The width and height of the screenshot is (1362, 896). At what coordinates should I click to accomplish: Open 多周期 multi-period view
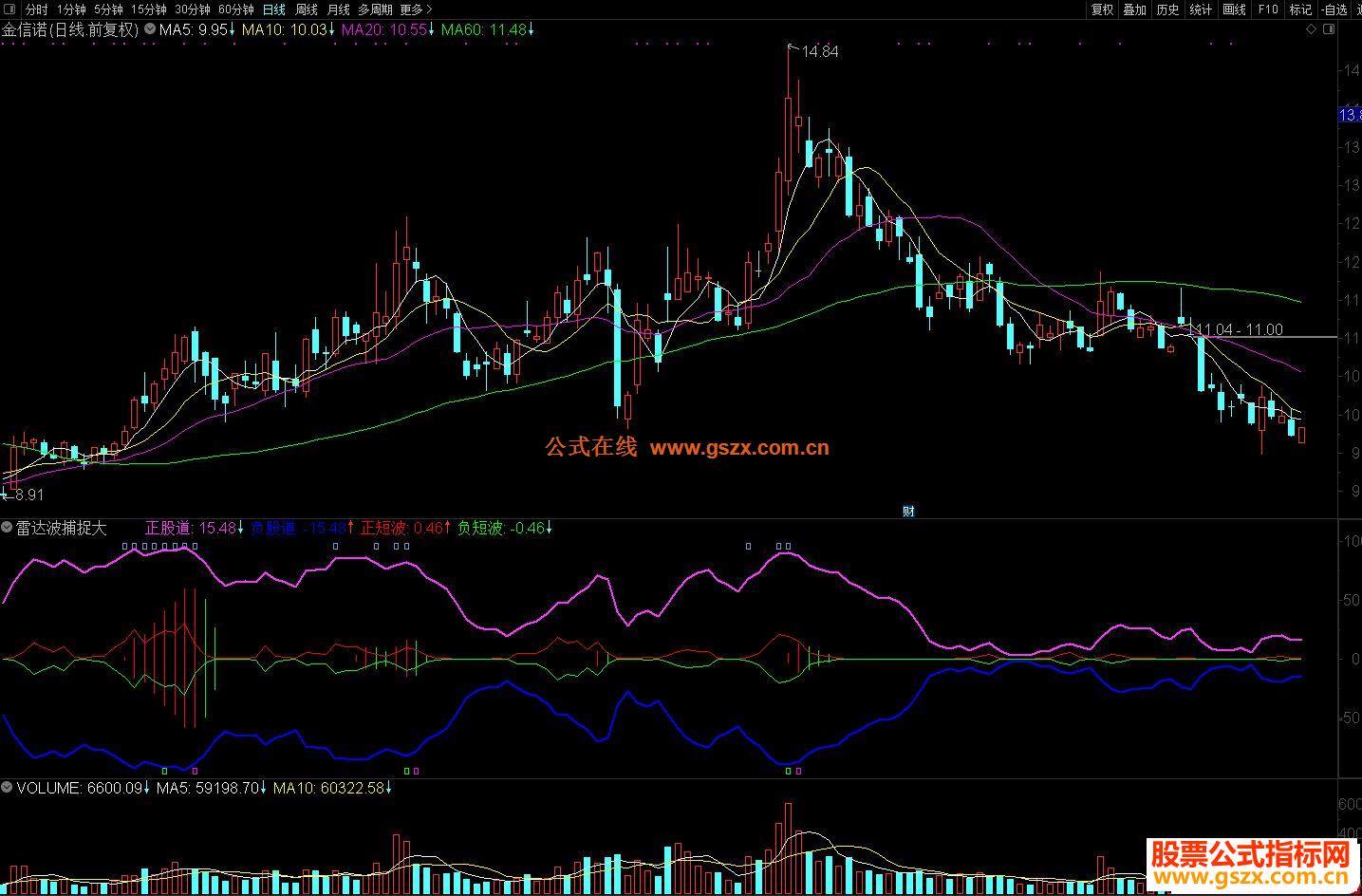pyautogui.click(x=375, y=9)
